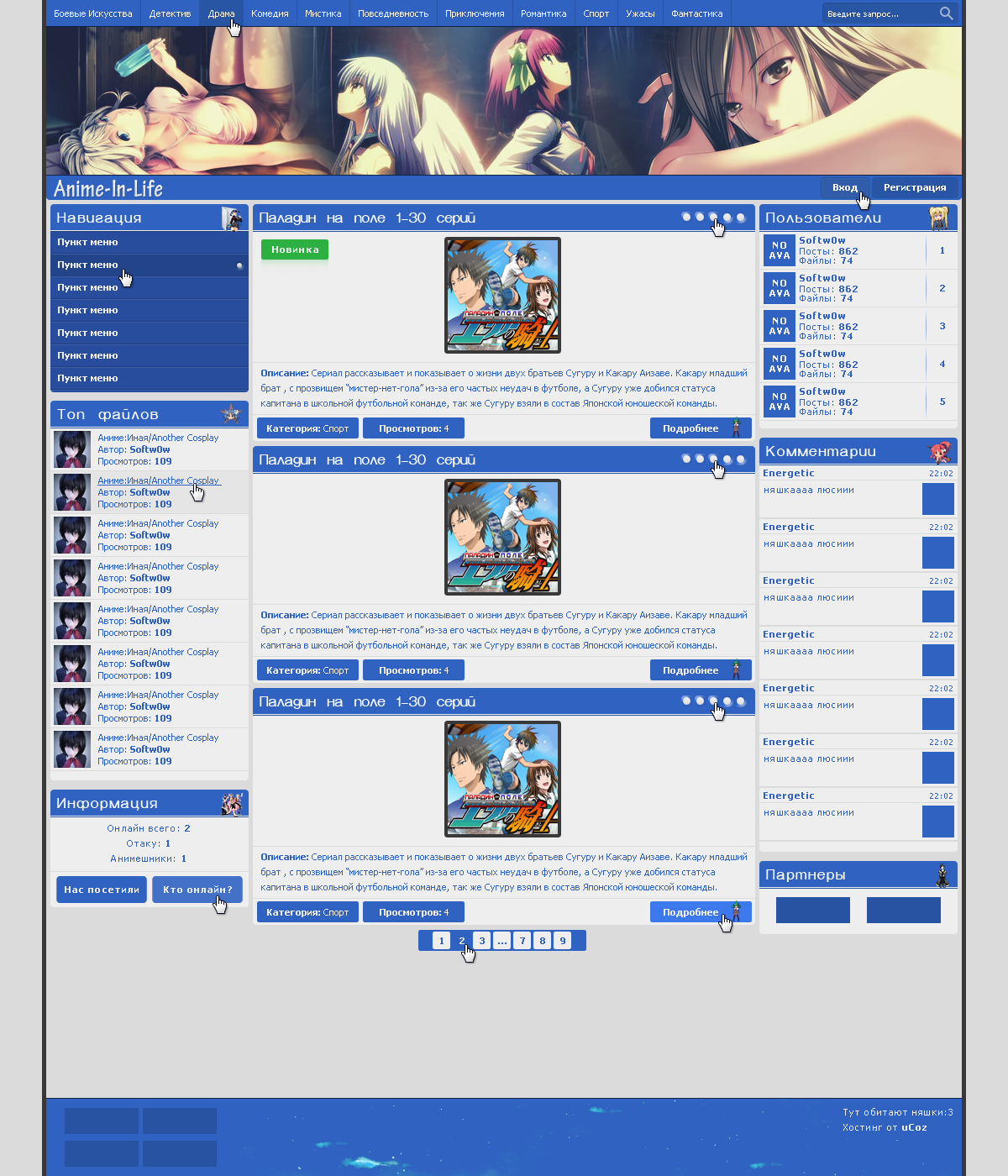Go to the Комедия genre

[x=270, y=13]
